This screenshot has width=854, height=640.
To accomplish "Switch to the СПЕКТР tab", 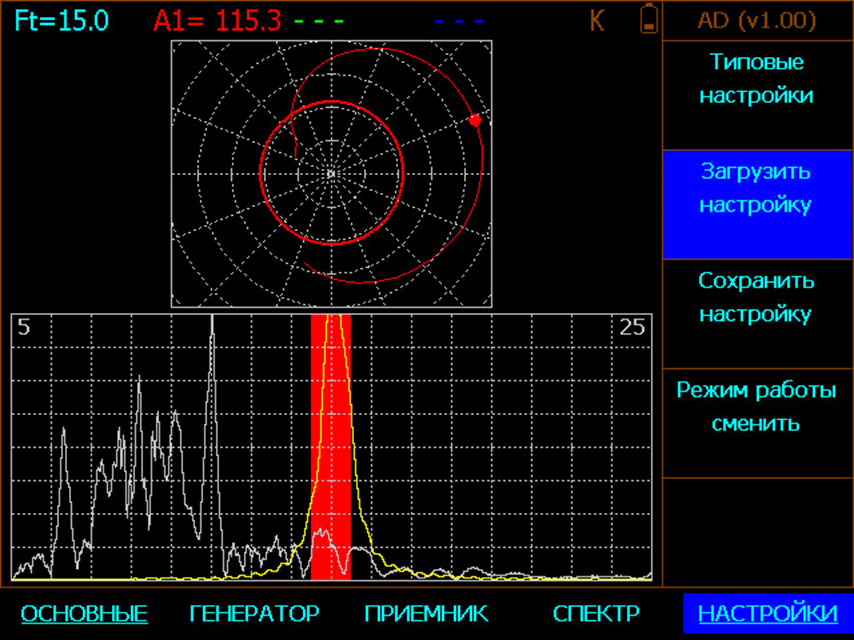I will pos(596,613).
